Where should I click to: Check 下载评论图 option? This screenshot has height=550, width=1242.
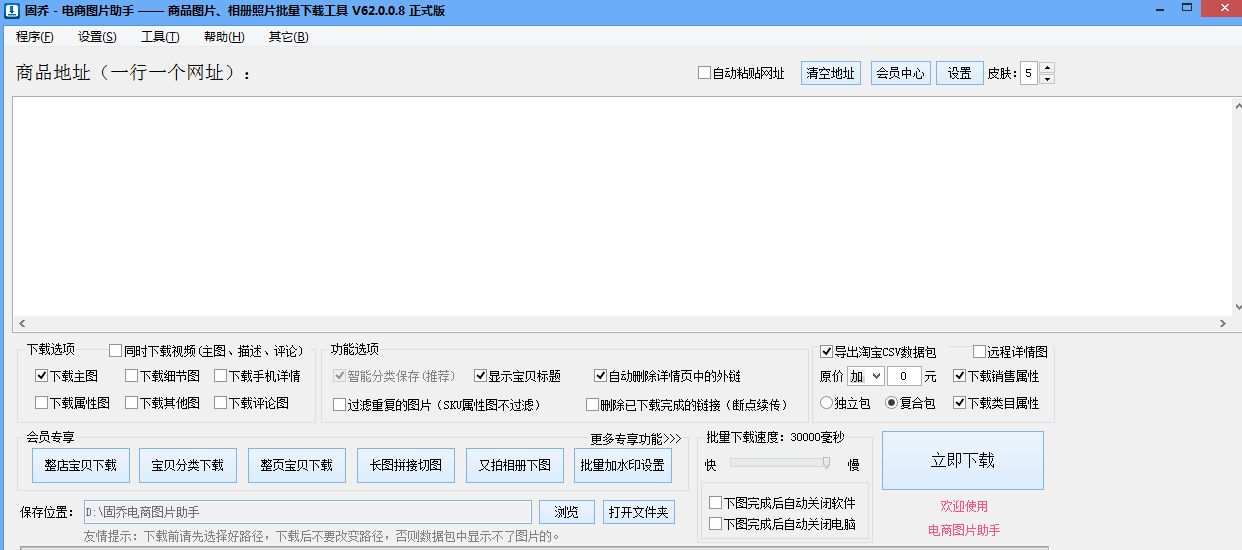(x=220, y=403)
